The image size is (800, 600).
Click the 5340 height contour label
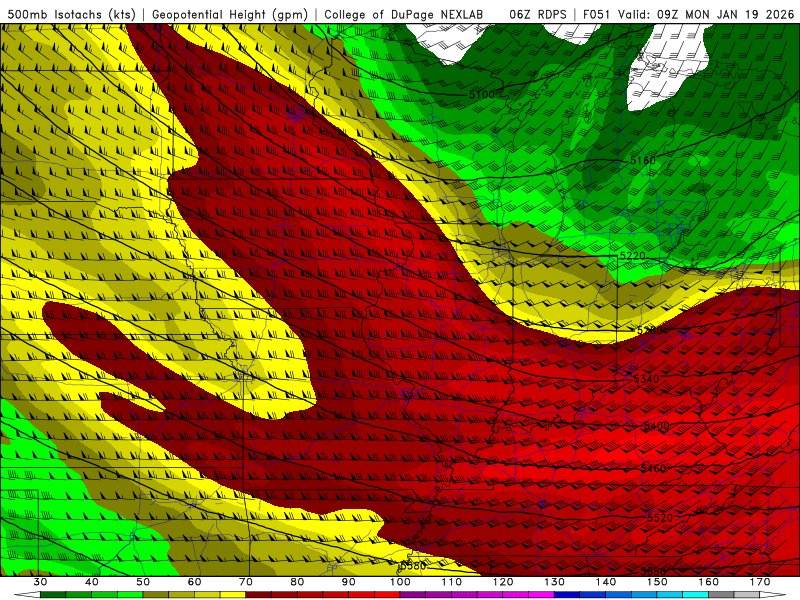click(x=646, y=379)
